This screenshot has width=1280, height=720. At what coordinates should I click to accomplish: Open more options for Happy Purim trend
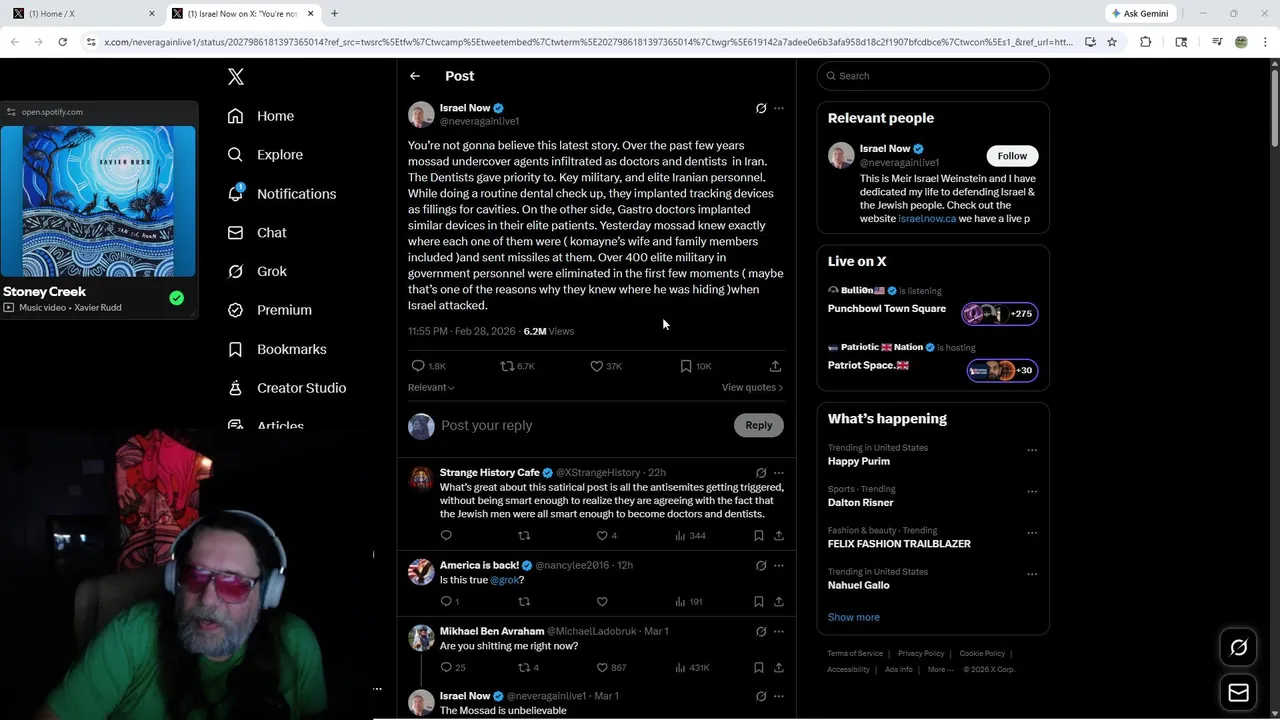pyautogui.click(x=1032, y=451)
